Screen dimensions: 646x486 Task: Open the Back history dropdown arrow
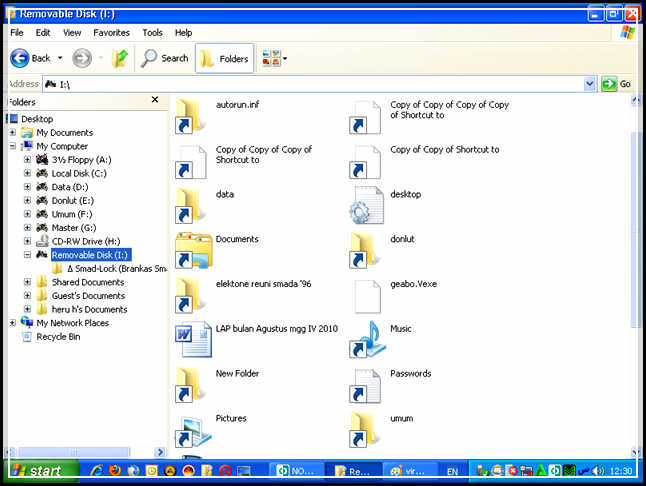(60, 58)
